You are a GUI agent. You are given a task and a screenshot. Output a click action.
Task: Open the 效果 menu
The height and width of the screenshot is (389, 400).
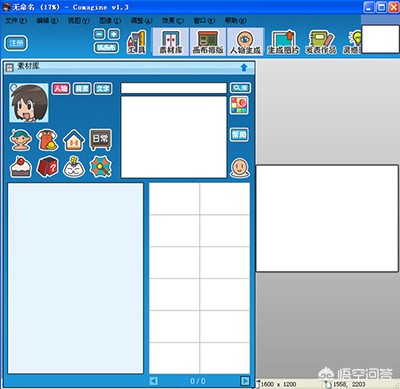coord(173,21)
